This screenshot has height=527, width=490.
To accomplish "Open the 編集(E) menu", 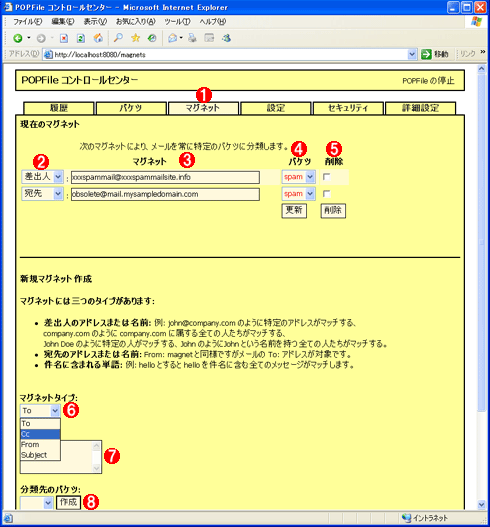I will pyautogui.click(x=63, y=22).
